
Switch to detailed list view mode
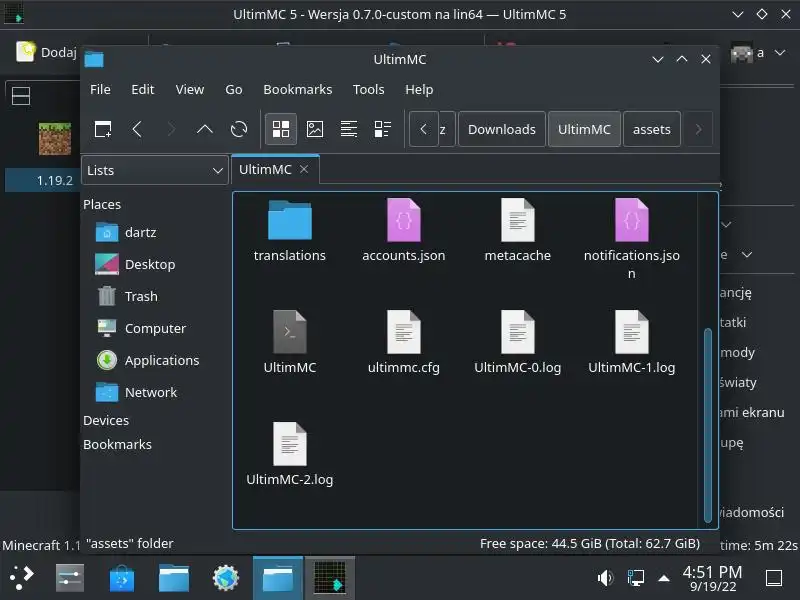tap(383, 129)
